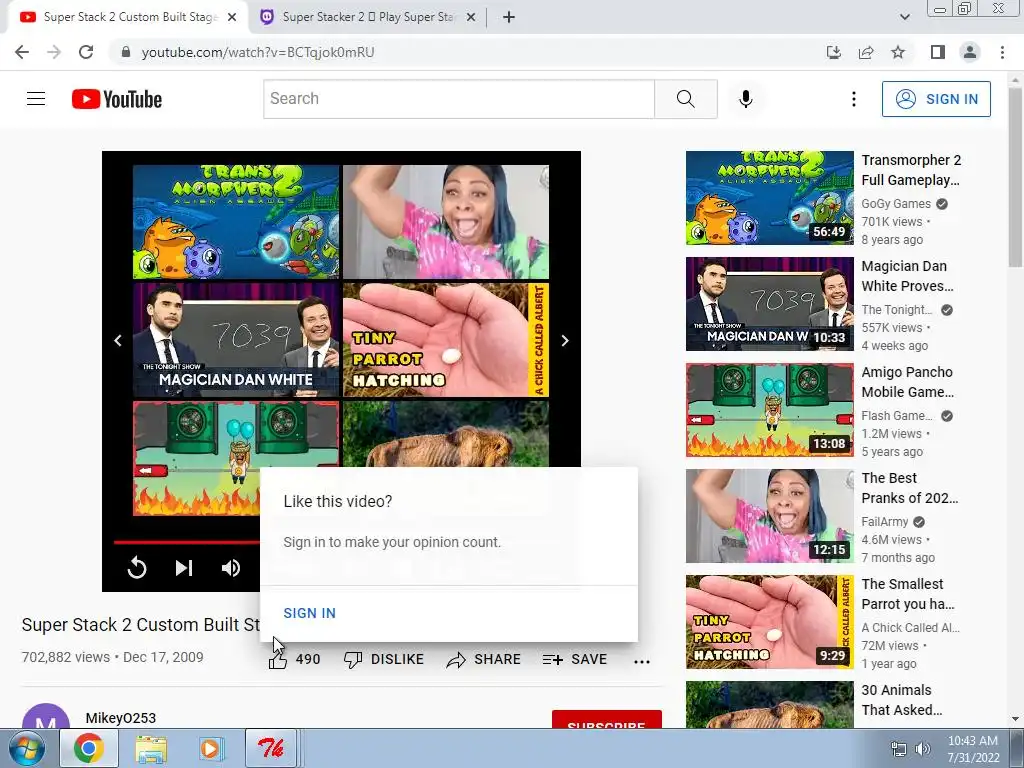Screen dimensions: 1024x768
Task: Open Amigo Pancho sidebar thumbnail
Action: click(x=769, y=410)
